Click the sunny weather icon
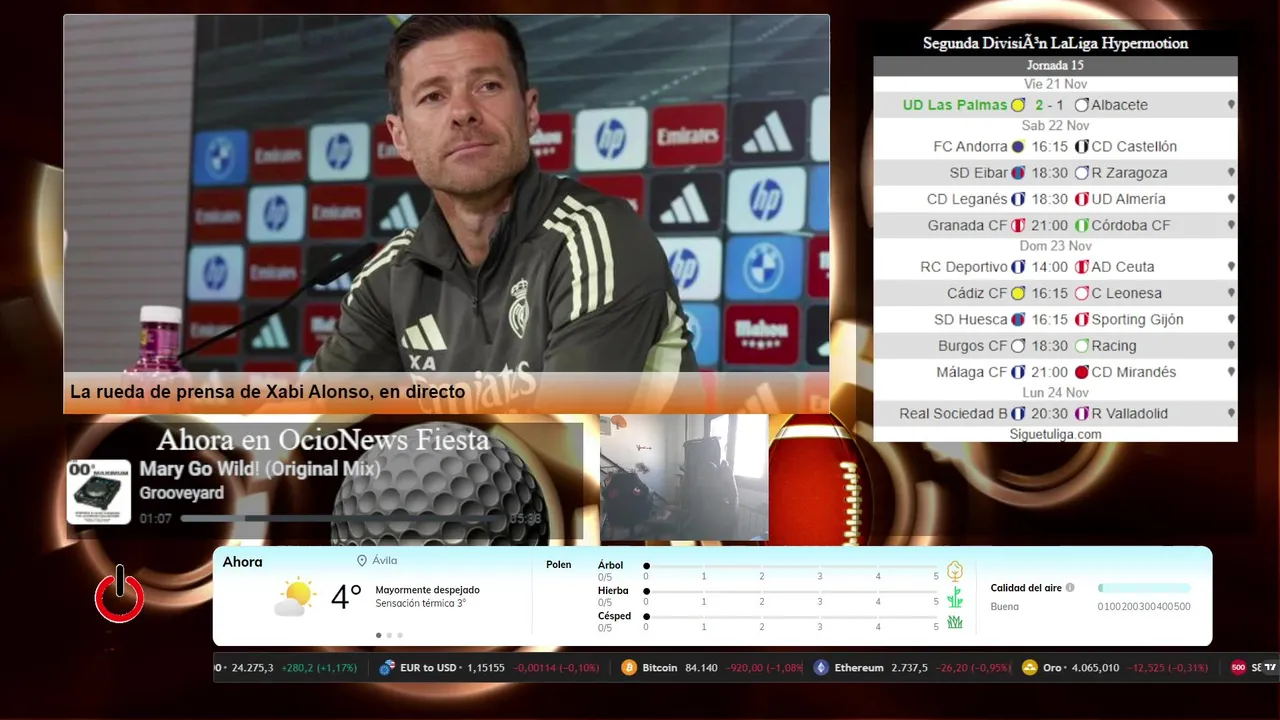The width and height of the screenshot is (1280, 720). coord(294,598)
